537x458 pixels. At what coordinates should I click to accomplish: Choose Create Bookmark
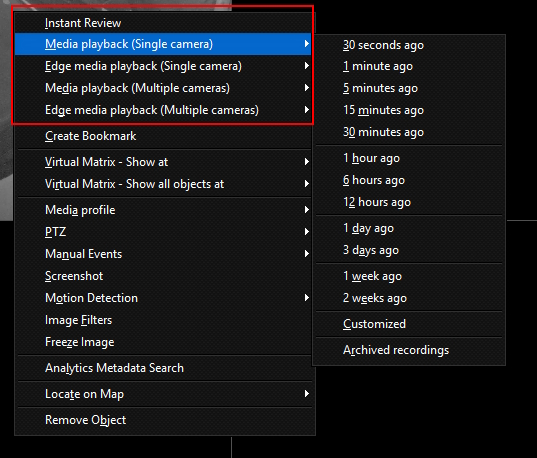point(164,136)
